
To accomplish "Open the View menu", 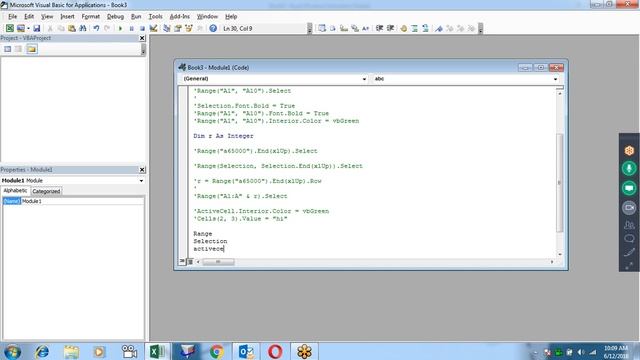I will coord(47,16).
